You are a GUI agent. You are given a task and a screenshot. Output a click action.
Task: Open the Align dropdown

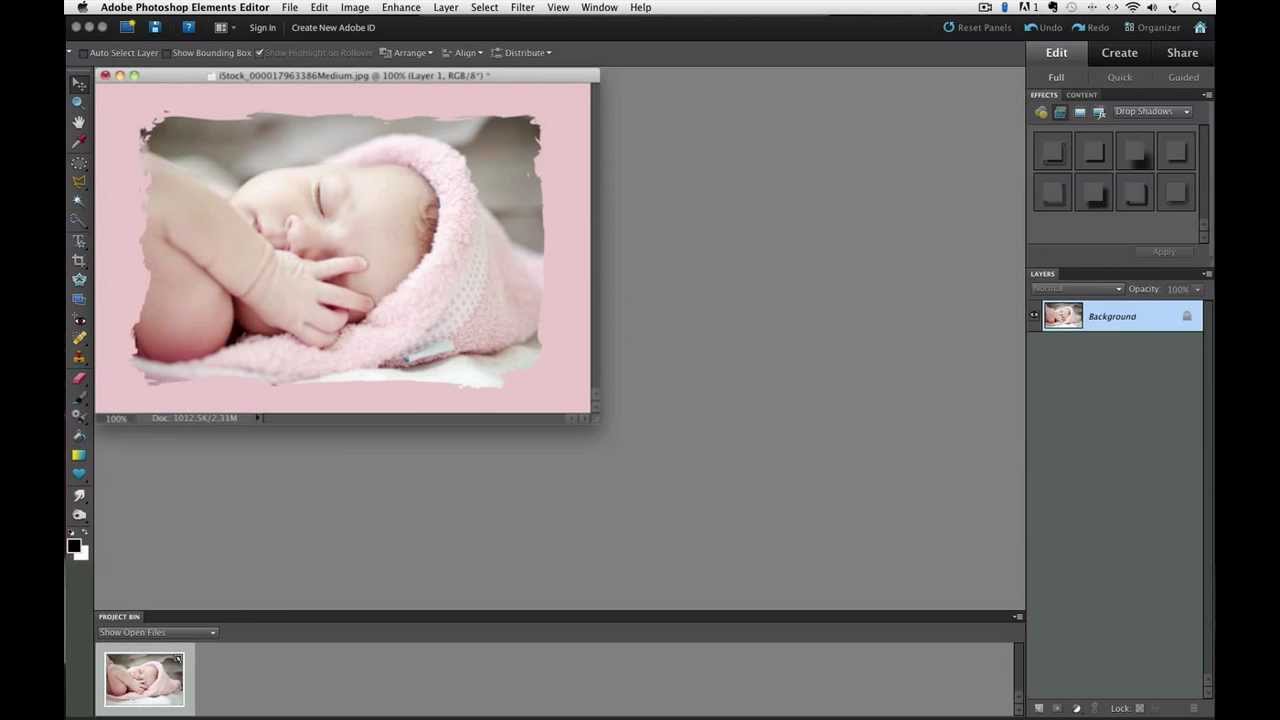click(462, 53)
